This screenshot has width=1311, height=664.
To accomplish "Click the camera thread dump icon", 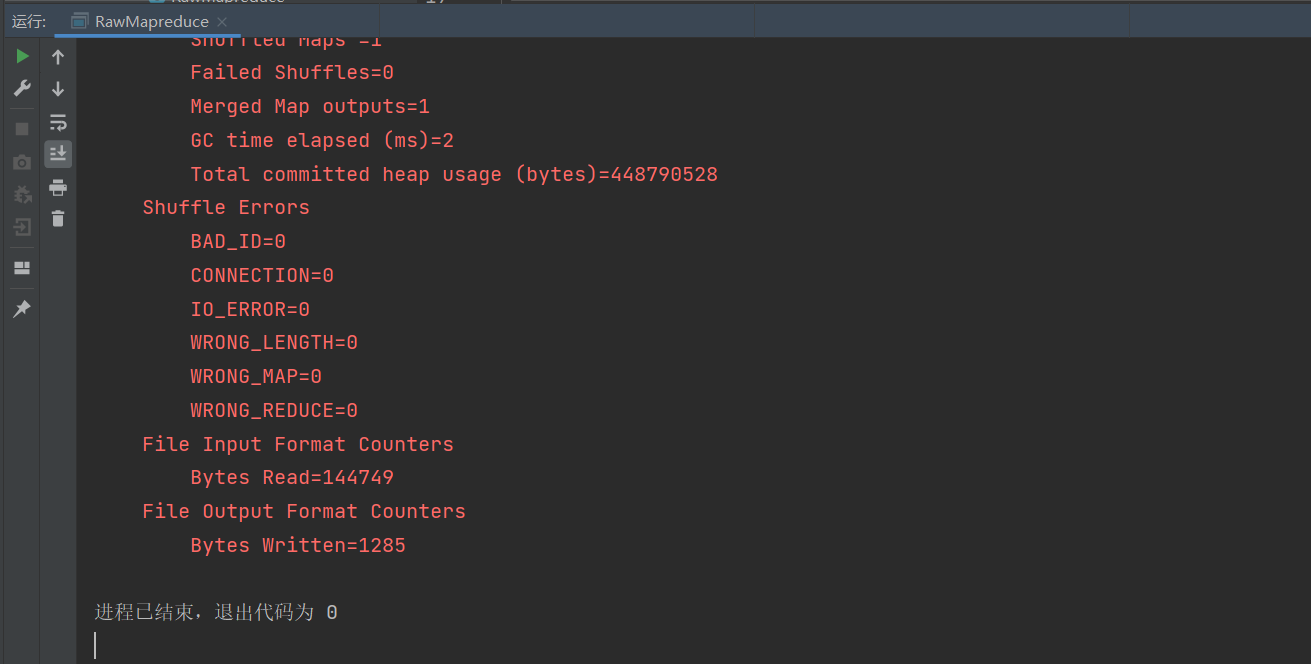I will pyautogui.click(x=22, y=162).
